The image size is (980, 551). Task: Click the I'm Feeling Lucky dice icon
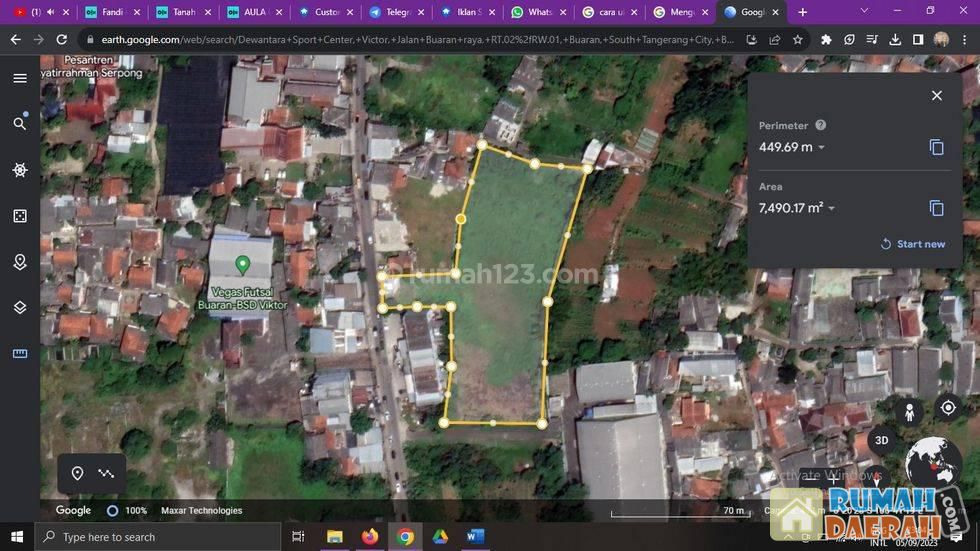(20, 216)
